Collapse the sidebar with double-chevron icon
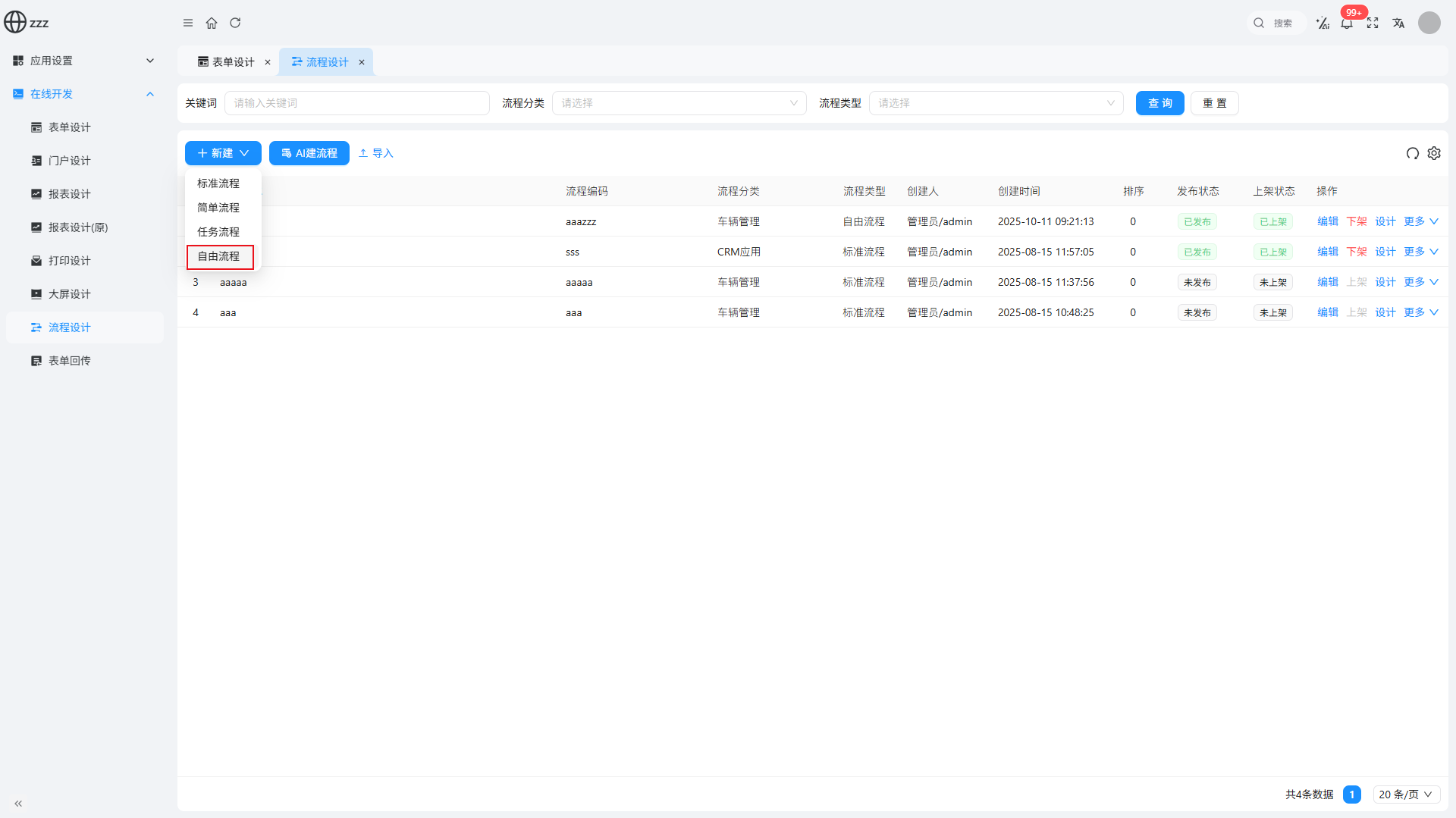The width and height of the screenshot is (1456, 818). coord(18,803)
